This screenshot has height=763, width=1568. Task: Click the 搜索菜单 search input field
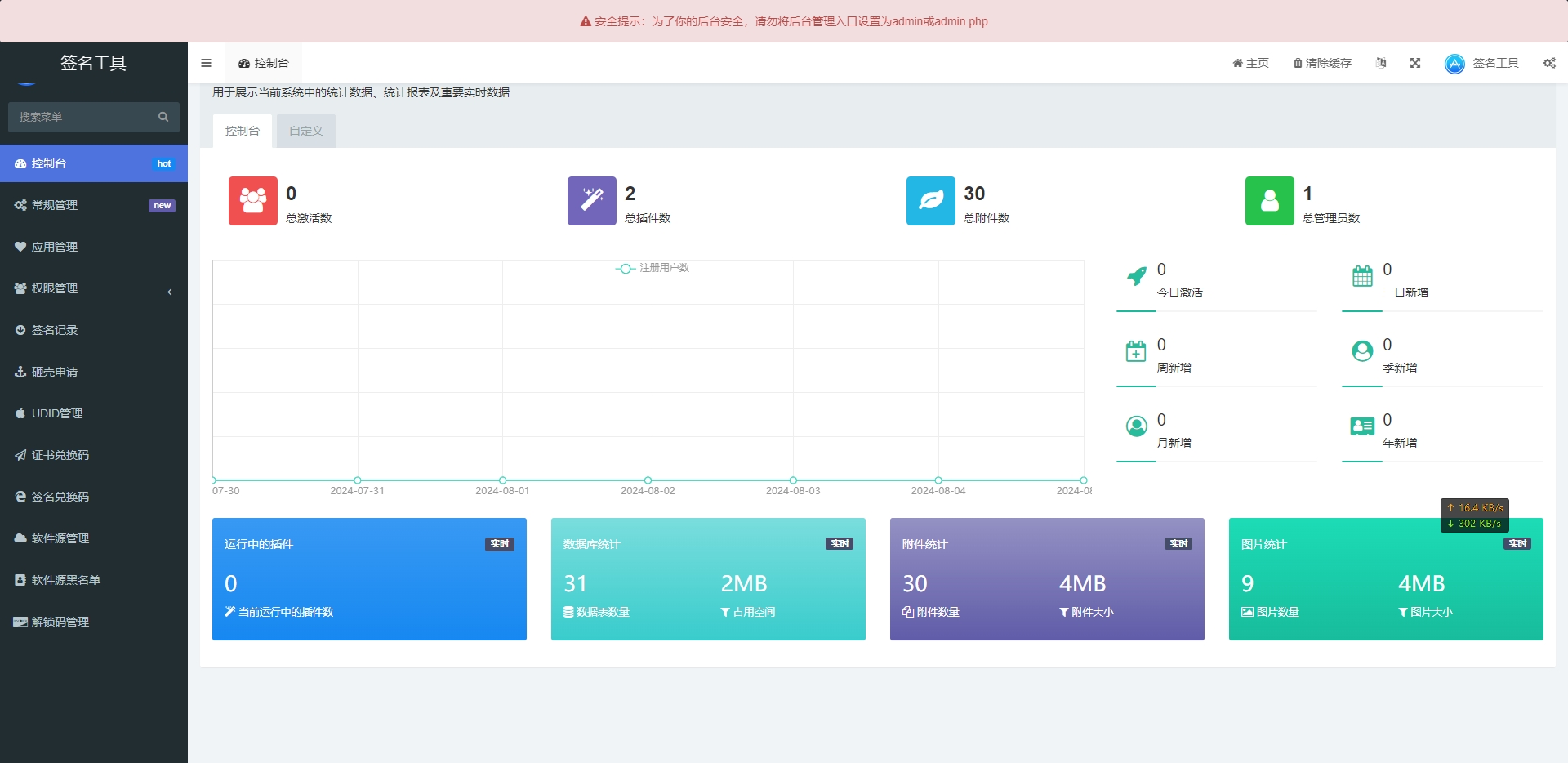[86, 117]
